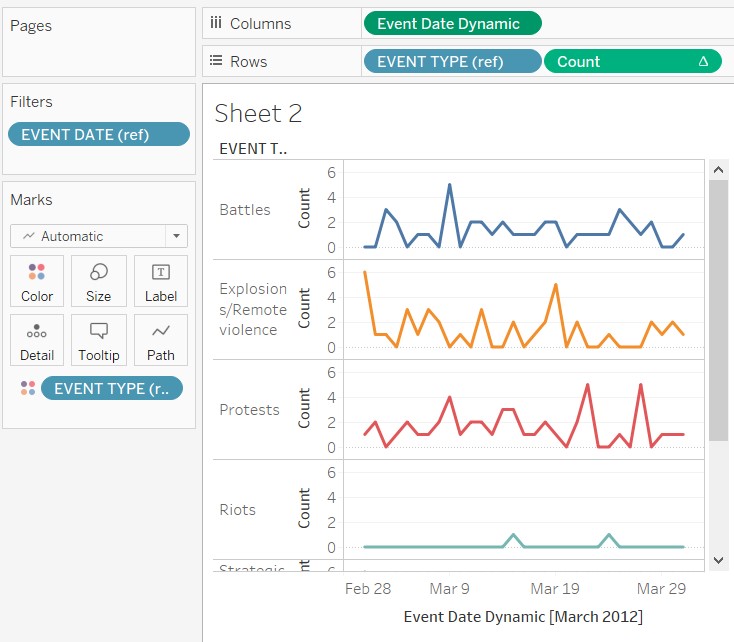Click the delta table calculation icon on Count
Screen dimensions: 734x642
702,62
